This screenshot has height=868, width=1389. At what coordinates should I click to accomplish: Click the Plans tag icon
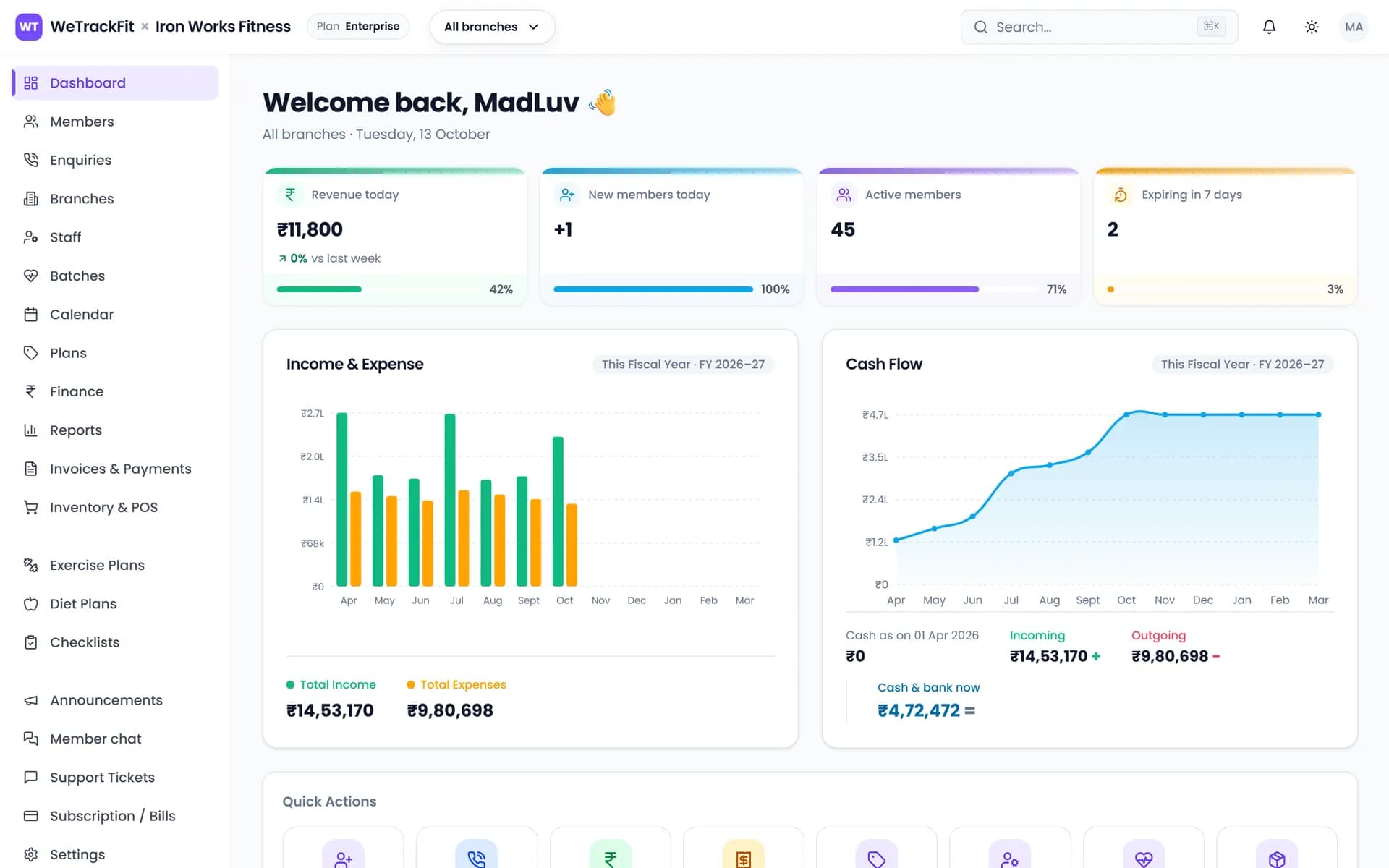pos(30,353)
